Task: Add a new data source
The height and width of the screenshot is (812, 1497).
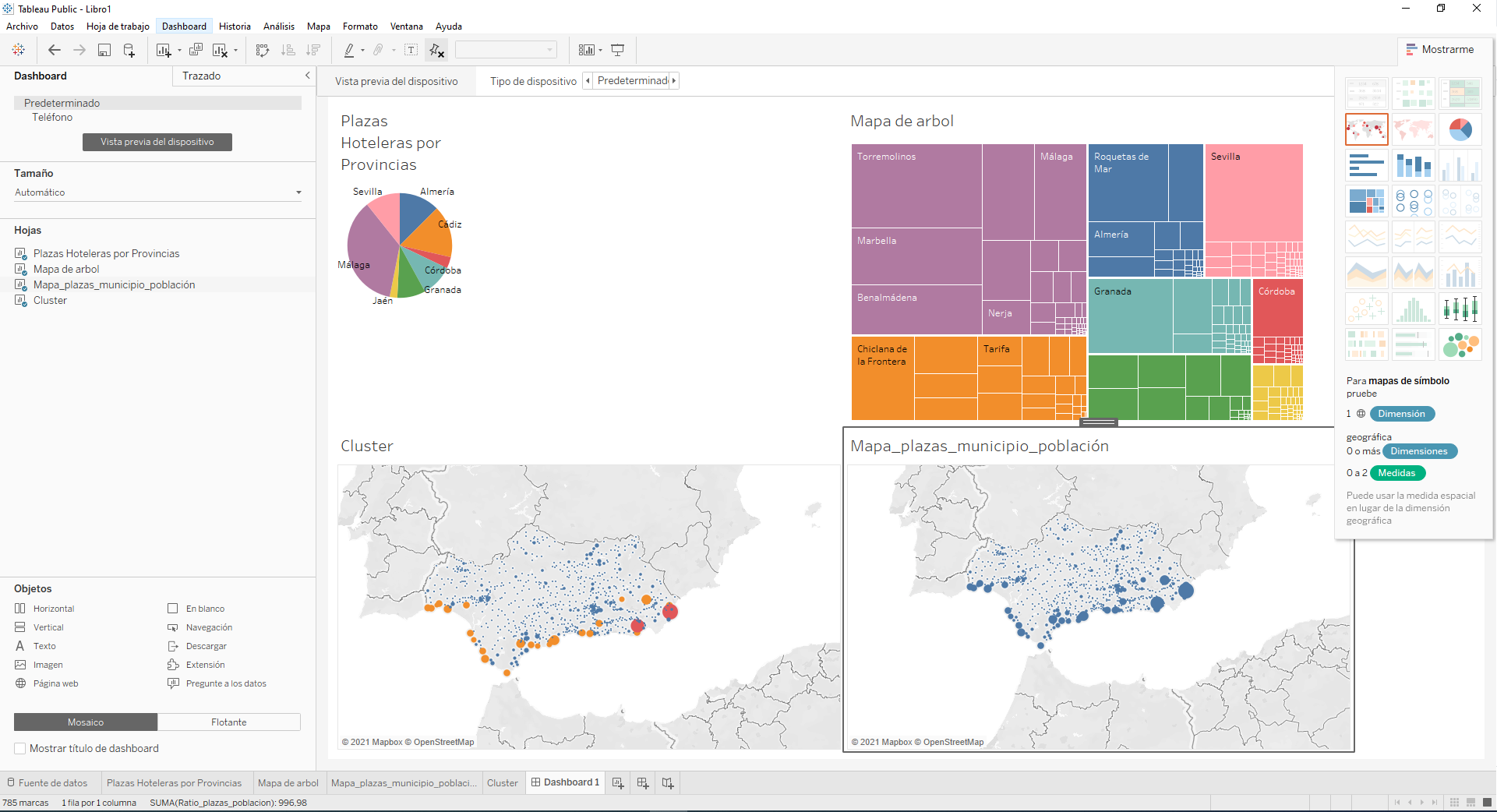Action: [x=129, y=49]
